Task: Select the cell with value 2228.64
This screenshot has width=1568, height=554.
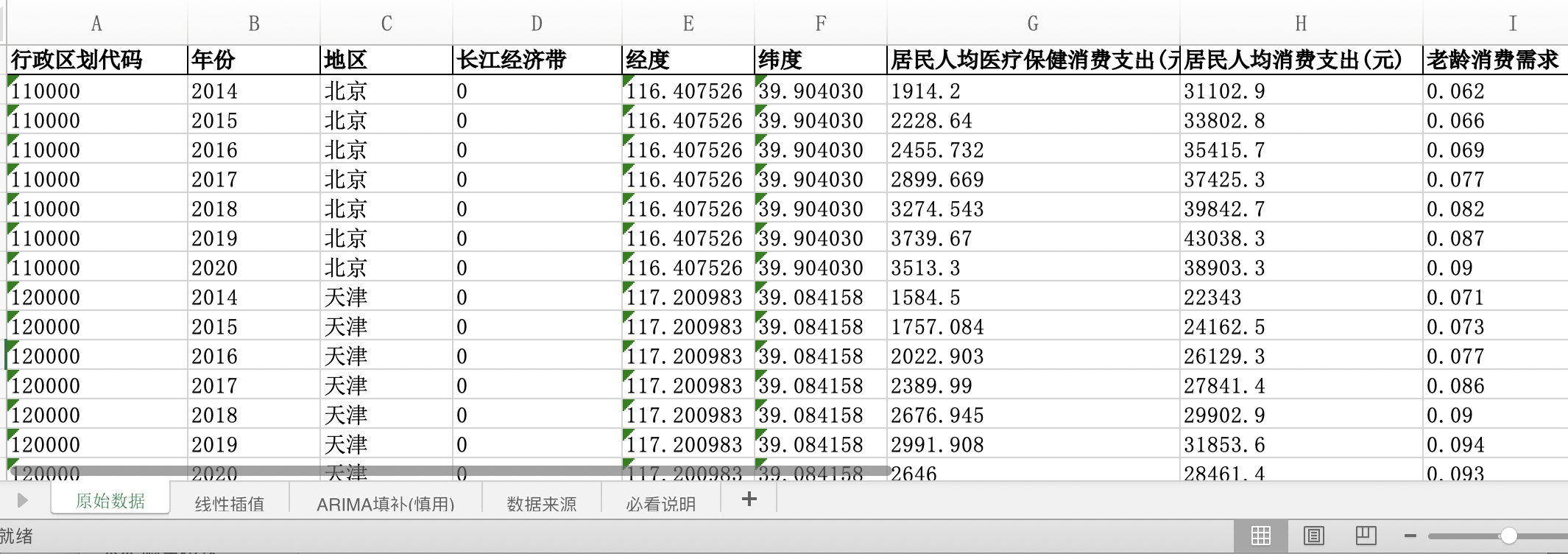Action: (x=1034, y=120)
